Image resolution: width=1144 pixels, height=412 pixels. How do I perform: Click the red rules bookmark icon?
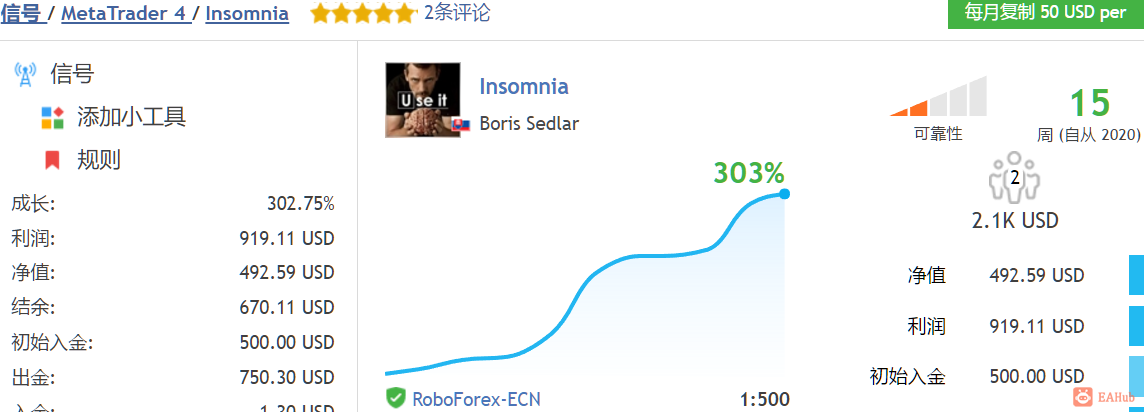click(x=53, y=160)
